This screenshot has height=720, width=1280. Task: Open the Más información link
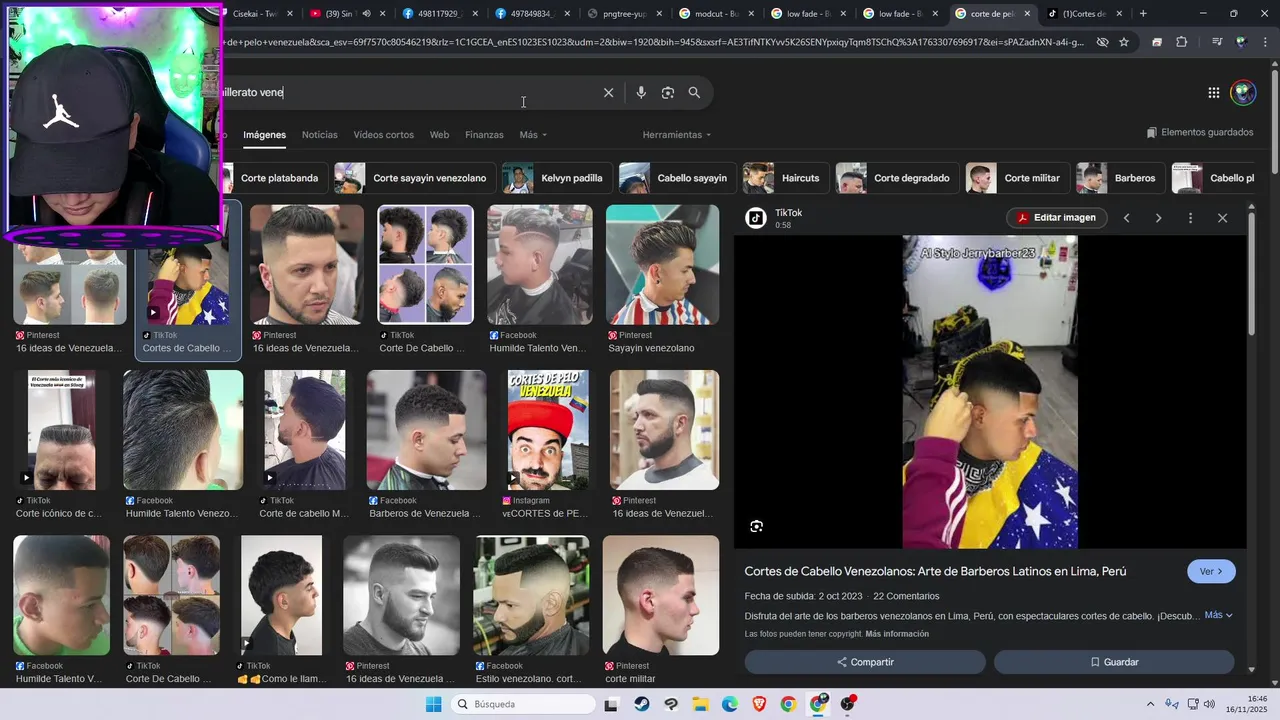pos(897,634)
